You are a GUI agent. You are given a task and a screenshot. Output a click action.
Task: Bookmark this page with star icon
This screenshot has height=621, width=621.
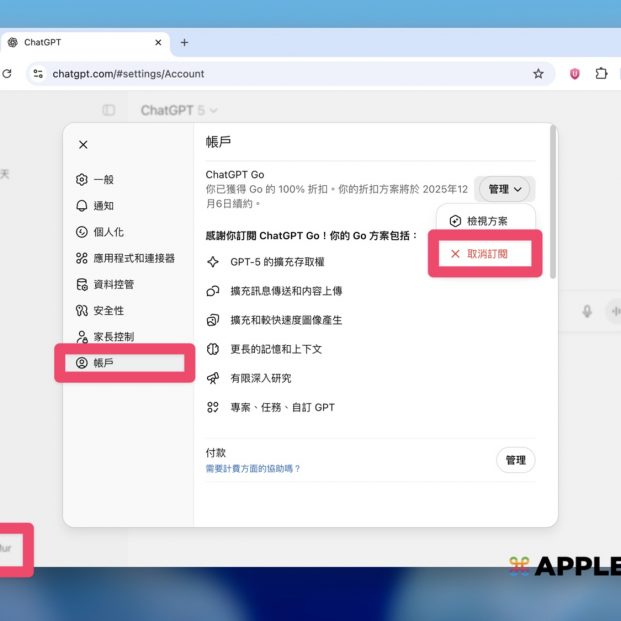coord(538,73)
